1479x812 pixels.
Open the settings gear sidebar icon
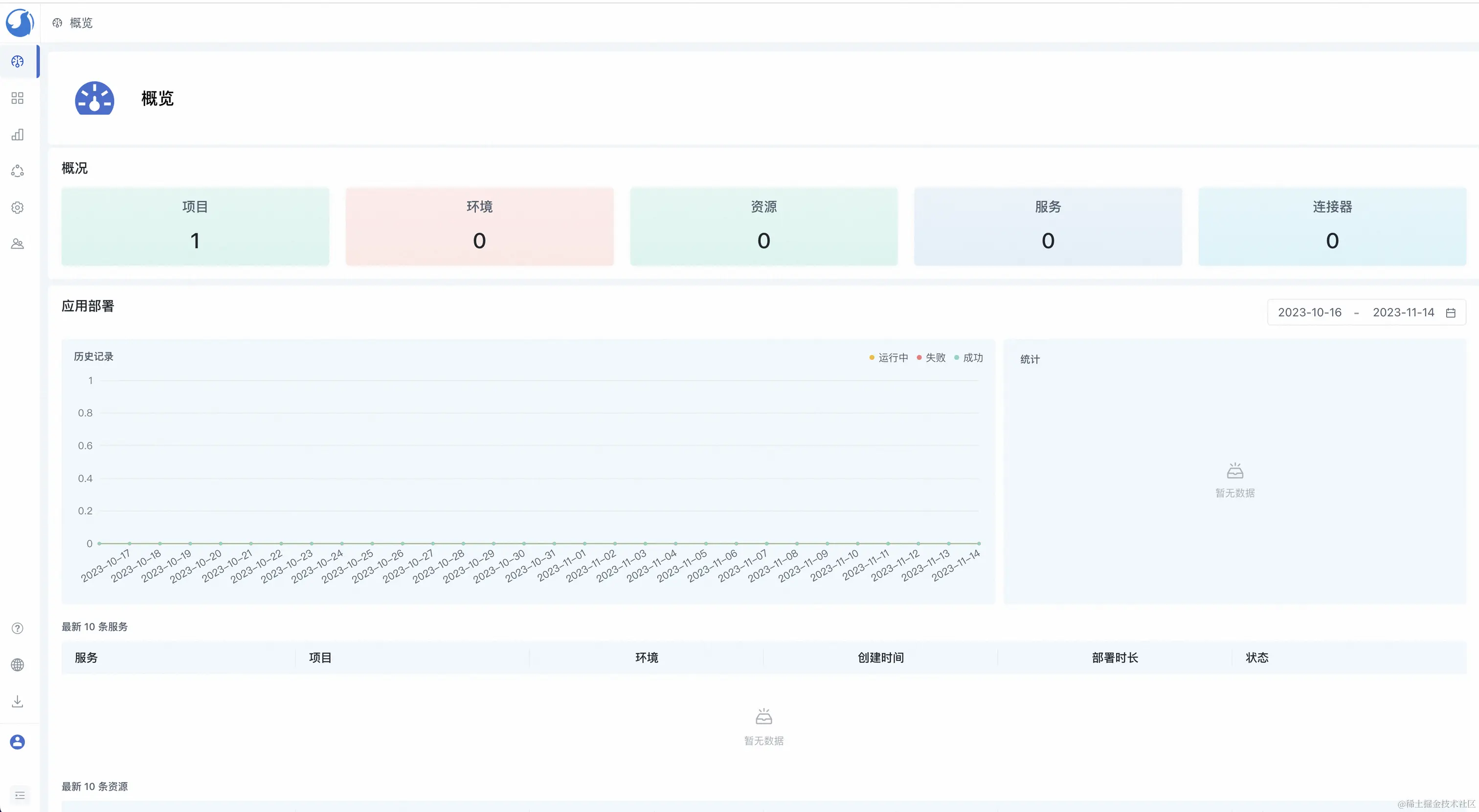18,208
